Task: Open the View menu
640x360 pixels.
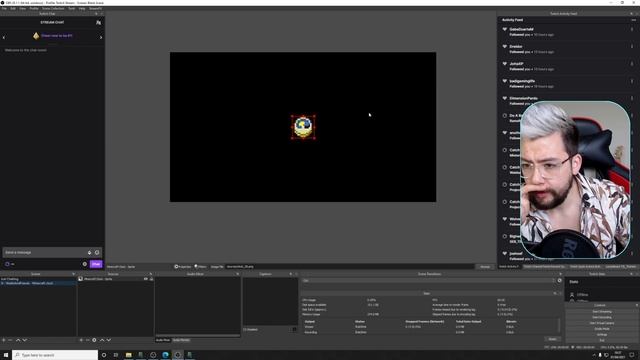Action: [22, 8]
